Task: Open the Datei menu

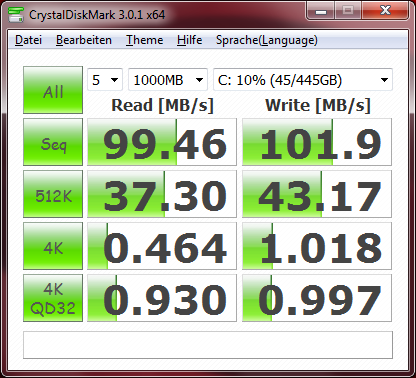Action: [x=29, y=40]
